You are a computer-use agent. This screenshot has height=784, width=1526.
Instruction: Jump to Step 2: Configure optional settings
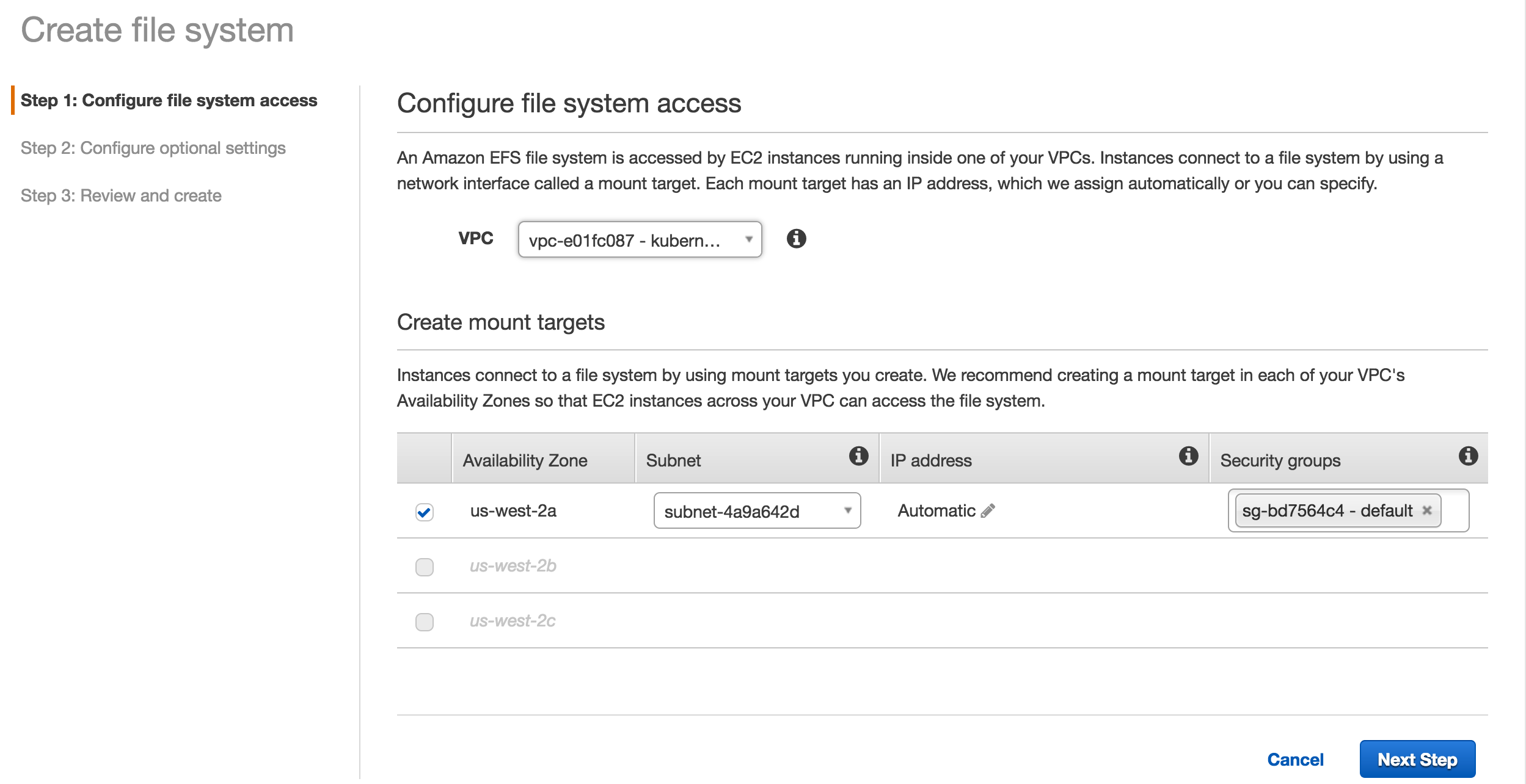153,148
